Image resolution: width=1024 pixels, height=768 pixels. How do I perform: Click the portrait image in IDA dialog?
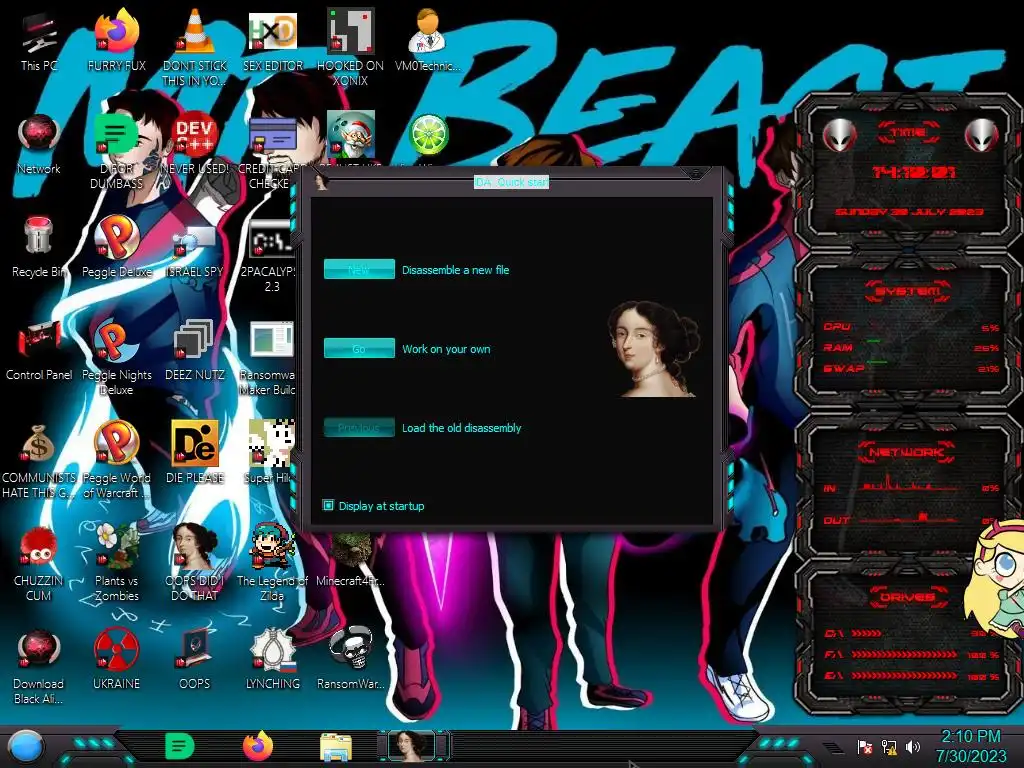tap(654, 348)
